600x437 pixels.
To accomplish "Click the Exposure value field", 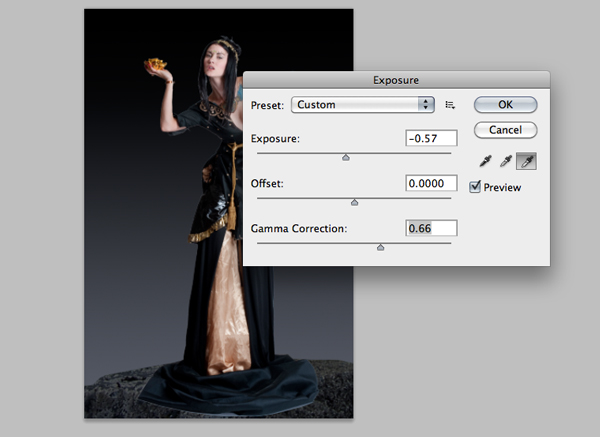I will click(x=431, y=138).
